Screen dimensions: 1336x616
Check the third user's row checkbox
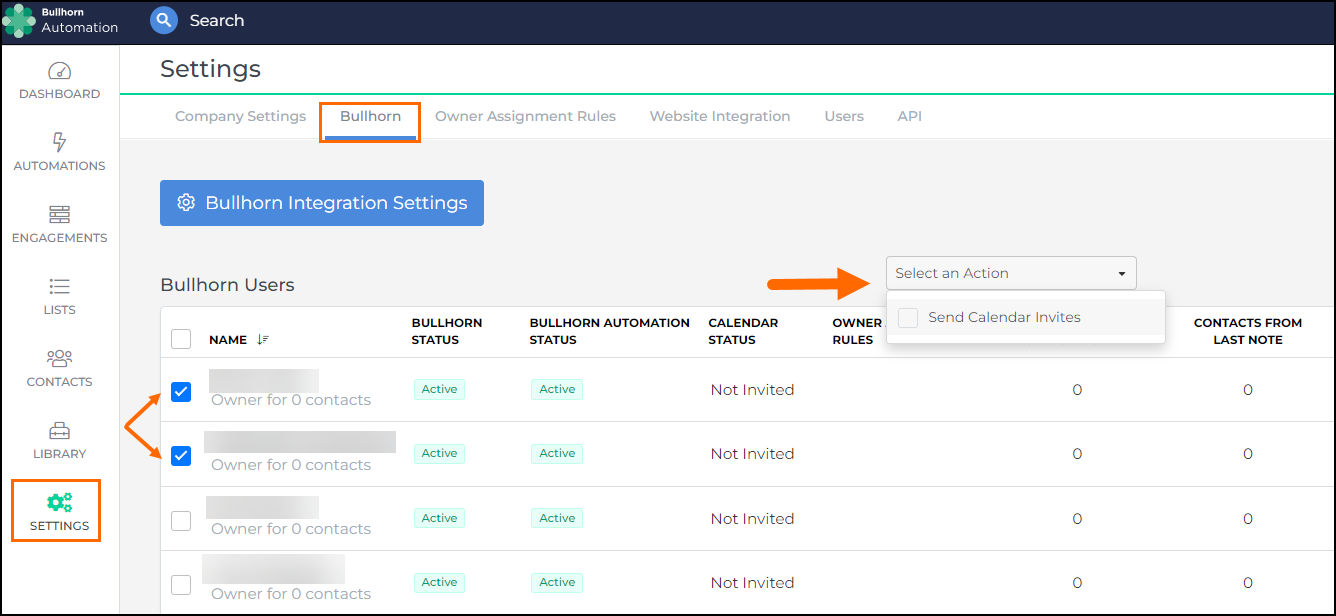pos(181,521)
